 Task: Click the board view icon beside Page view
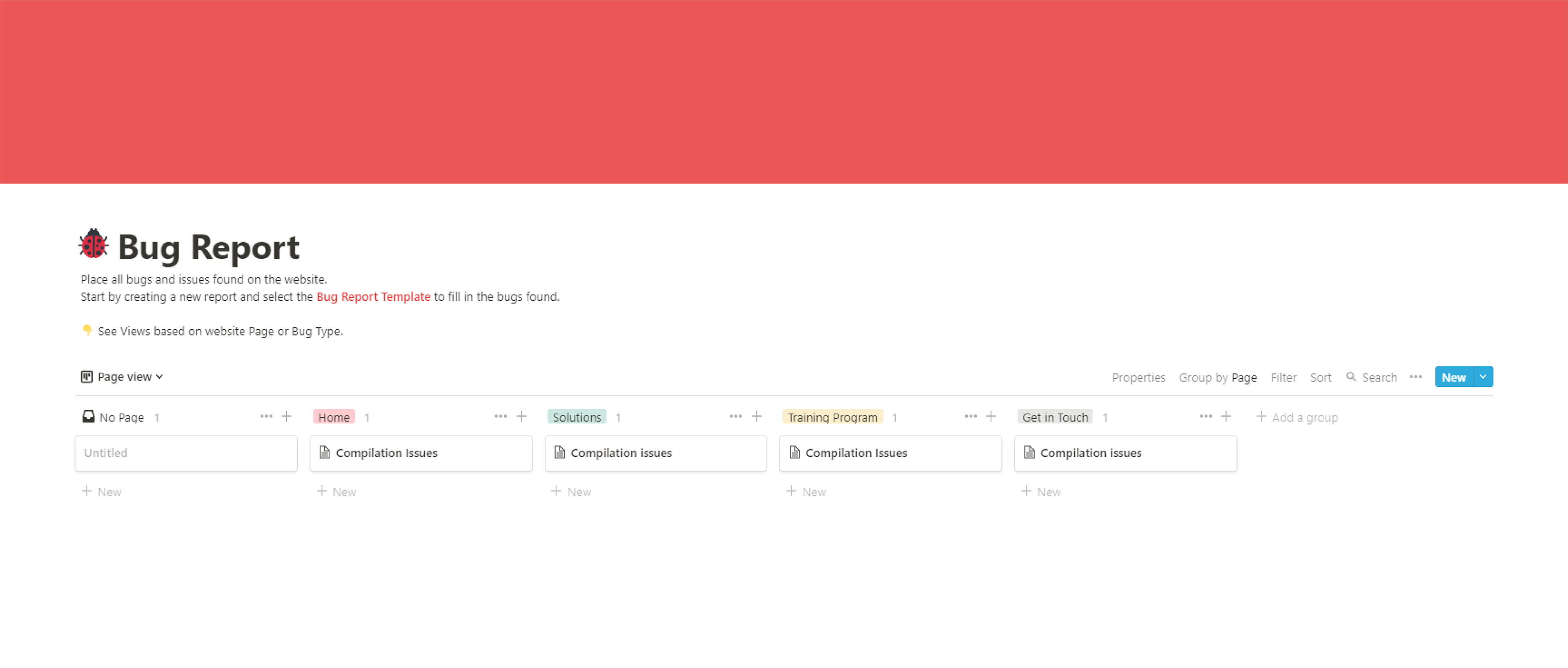87,377
